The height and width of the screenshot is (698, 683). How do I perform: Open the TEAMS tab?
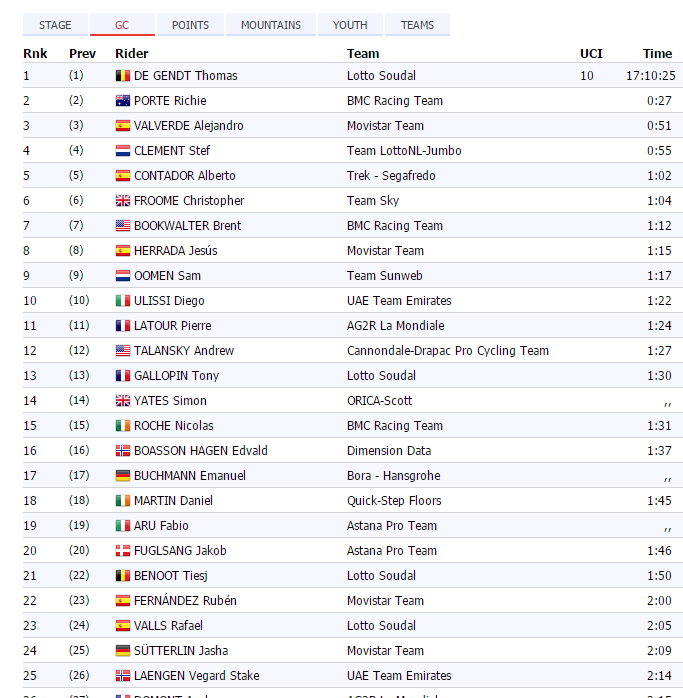click(x=417, y=25)
